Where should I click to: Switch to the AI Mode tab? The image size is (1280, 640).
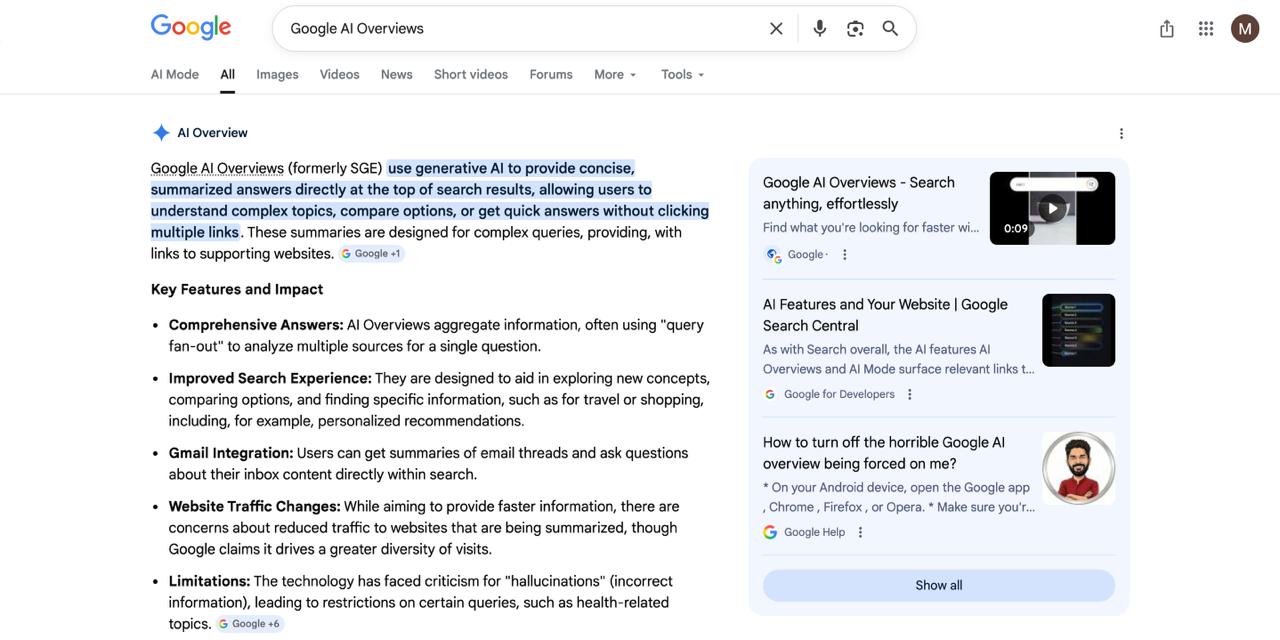pos(175,75)
